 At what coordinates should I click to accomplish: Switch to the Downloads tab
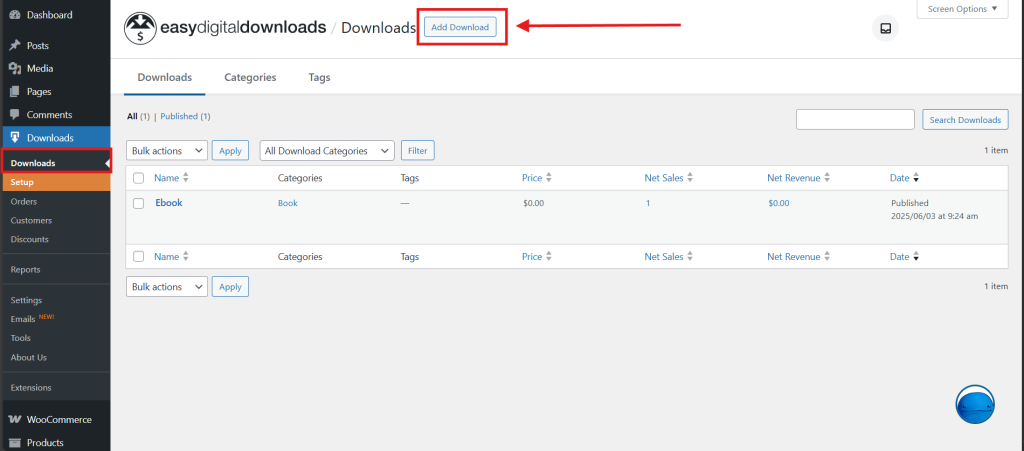(x=165, y=77)
